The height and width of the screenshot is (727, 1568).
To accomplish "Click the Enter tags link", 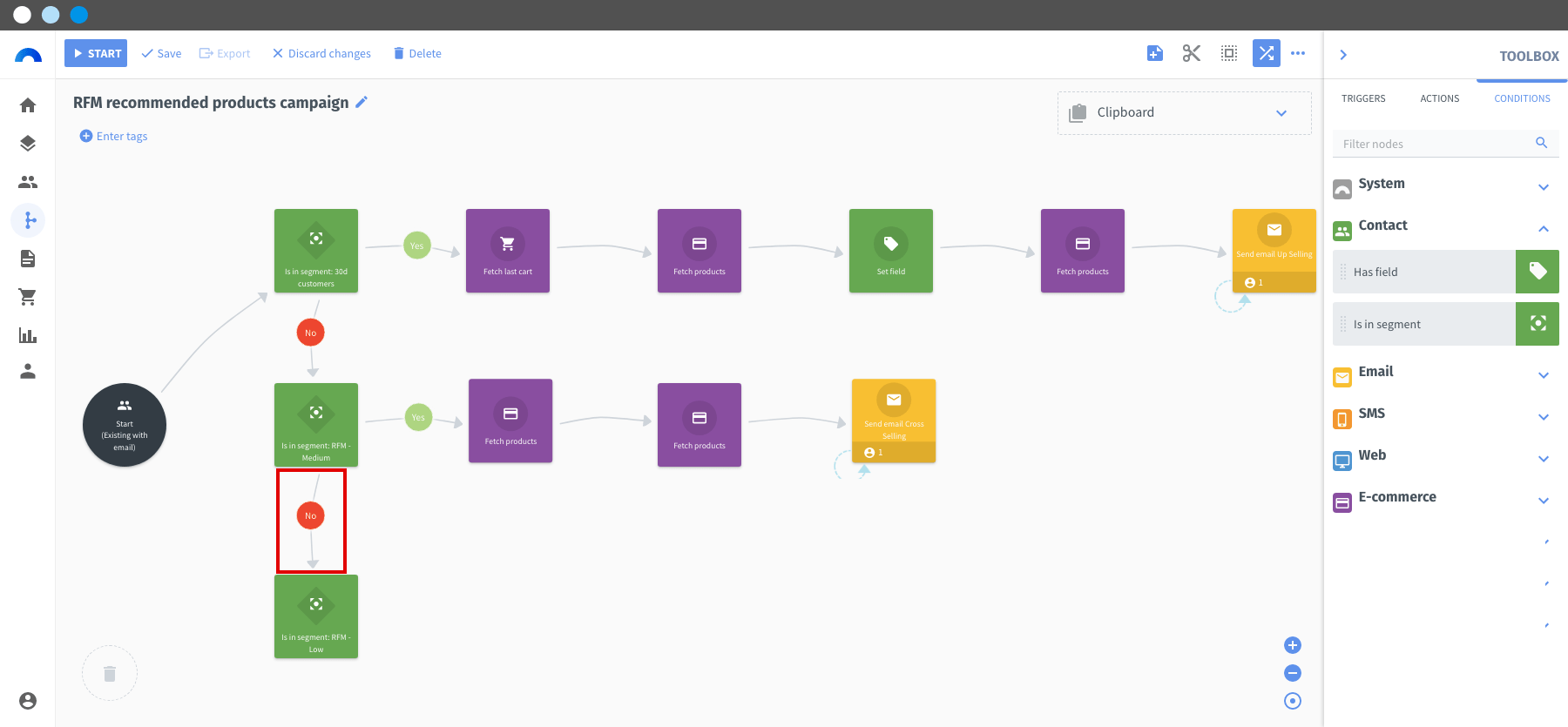I will (113, 136).
